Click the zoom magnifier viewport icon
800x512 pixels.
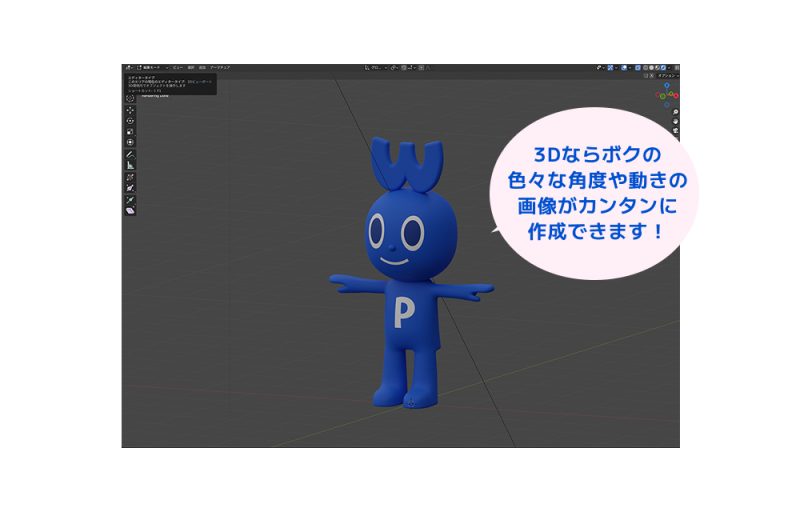click(676, 111)
